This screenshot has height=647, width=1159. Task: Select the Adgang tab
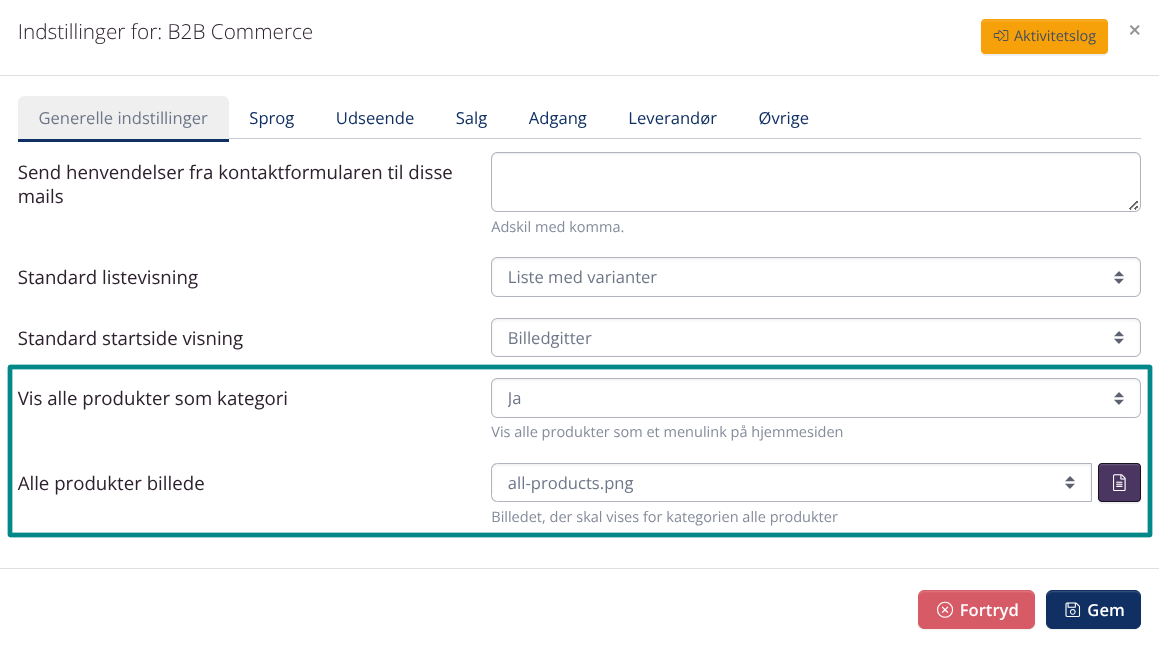(557, 117)
